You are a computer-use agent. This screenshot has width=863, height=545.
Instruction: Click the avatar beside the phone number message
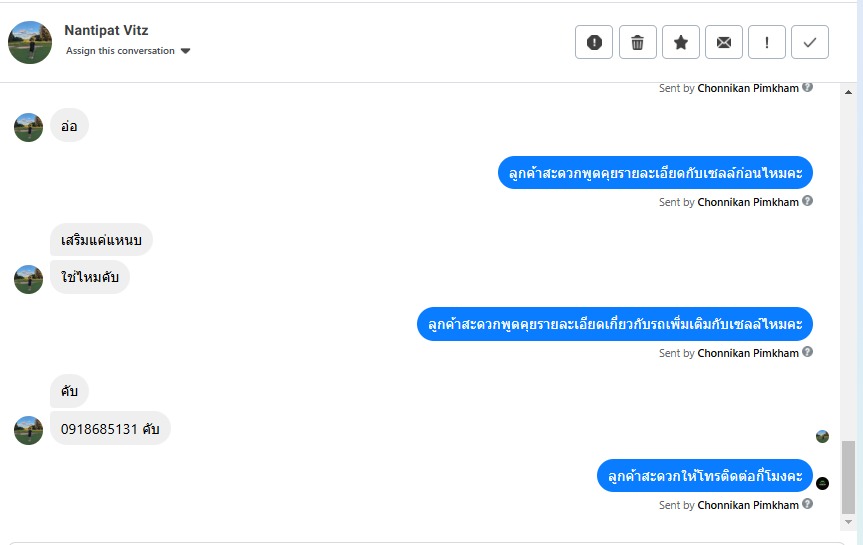point(29,430)
